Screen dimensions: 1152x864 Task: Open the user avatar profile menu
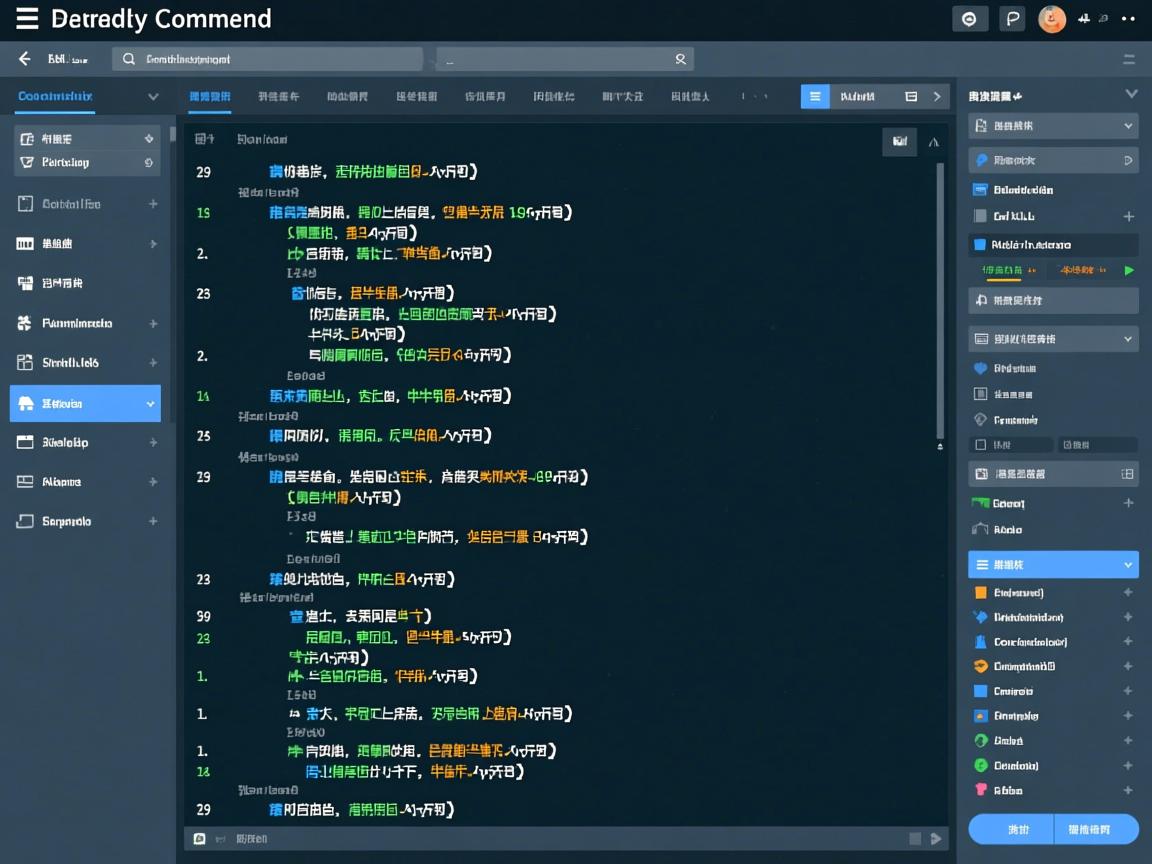coord(1052,19)
